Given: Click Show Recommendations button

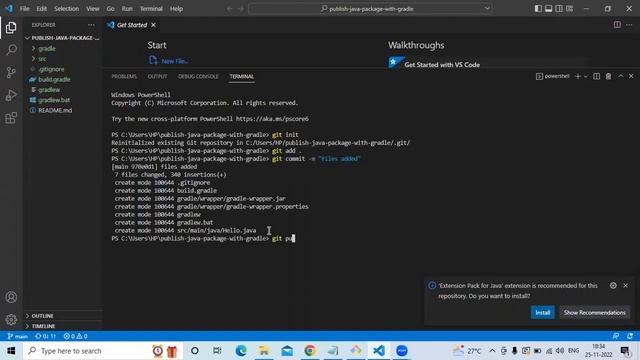Looking at the screenshot, I should [594, 312].
